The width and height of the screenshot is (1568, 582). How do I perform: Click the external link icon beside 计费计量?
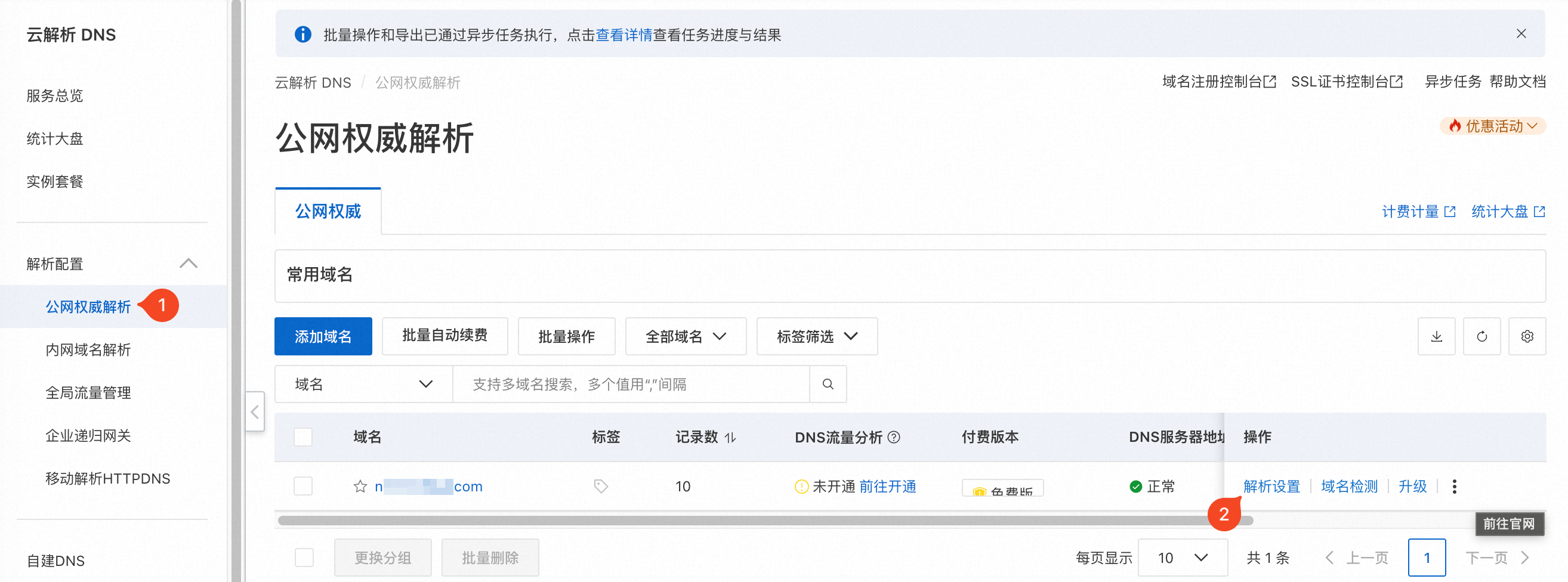click(x=1450, y=212)
